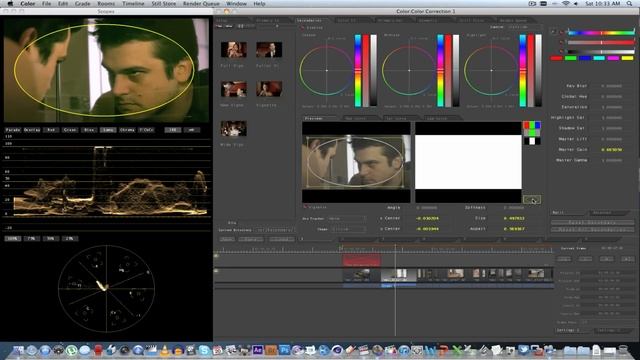Image resolution: width=640 pixels, height=360 pixels.
Task: Open After Effects from the dock
Action: (258, 350)
